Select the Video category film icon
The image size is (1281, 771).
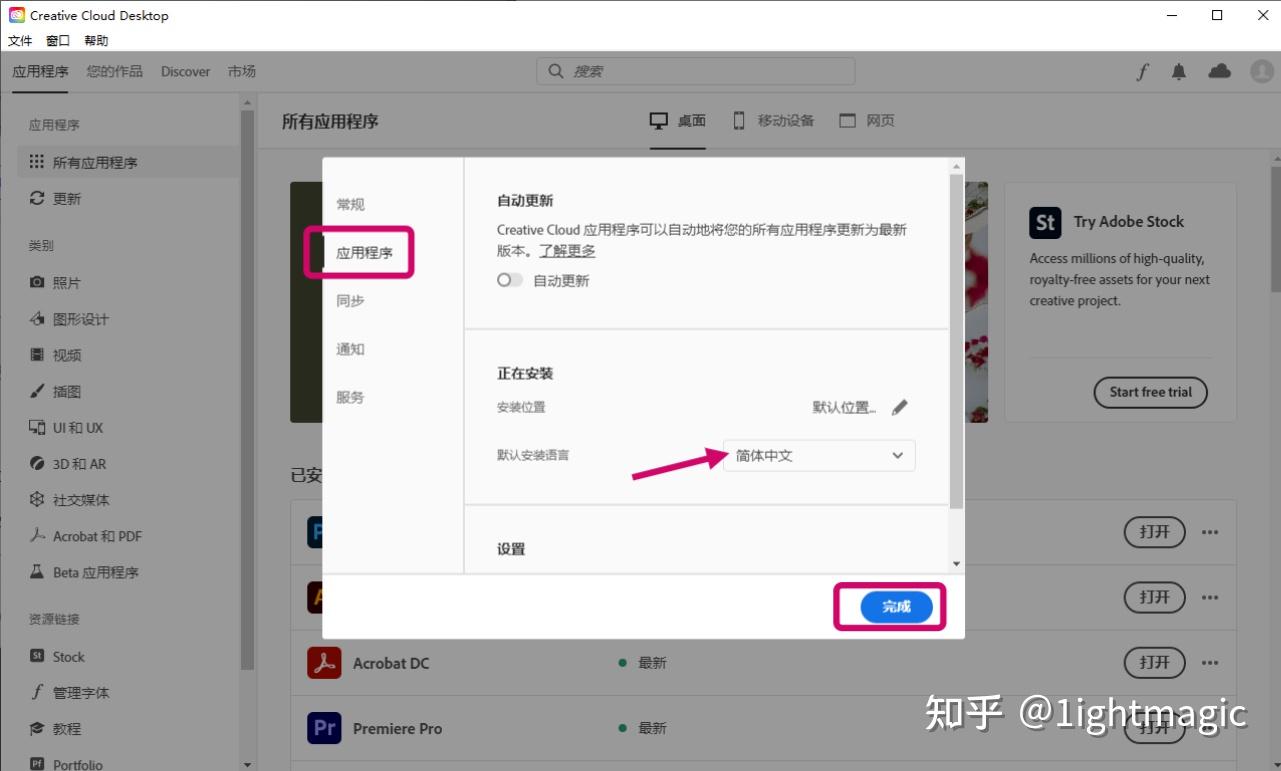[37, 355]
